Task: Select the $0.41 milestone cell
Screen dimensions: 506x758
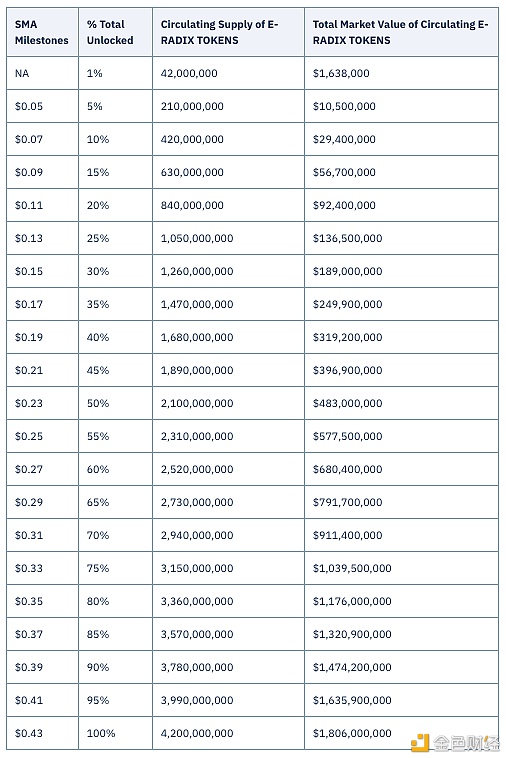Action: (x=42, y=700)
